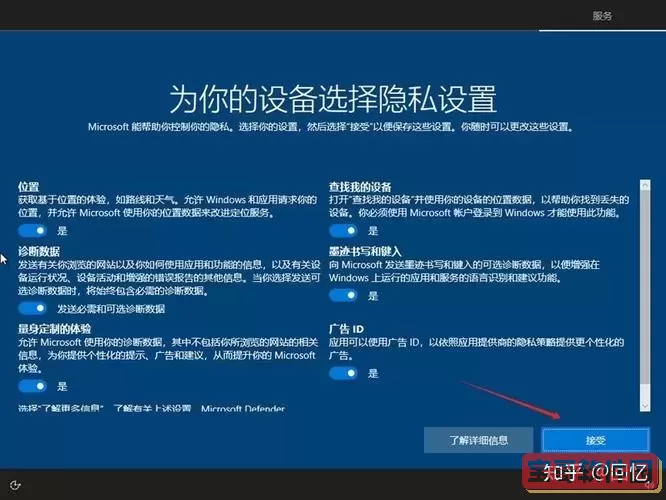Screen dimensions: 666x500
Task: Toggle the 广告 ID advertising switch
Action: click(x=343, y=373)
